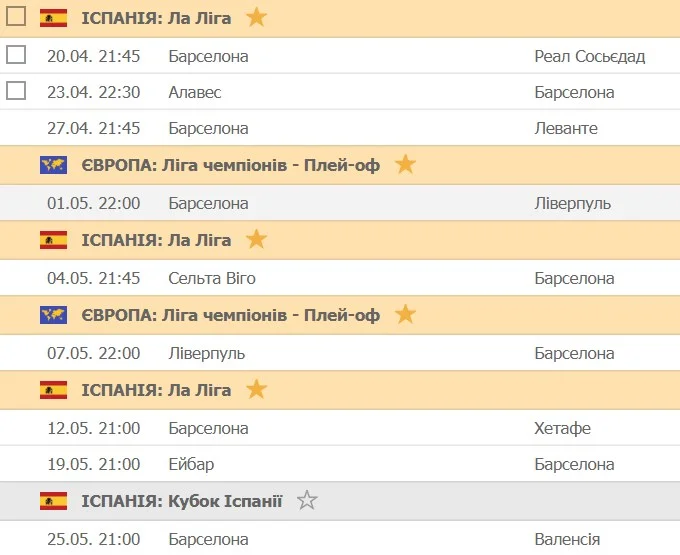Click the star on the Ла Ліга header above Сельта Віго
The width and height of the screenshot is (680, 555).
(x=257, y=240)
